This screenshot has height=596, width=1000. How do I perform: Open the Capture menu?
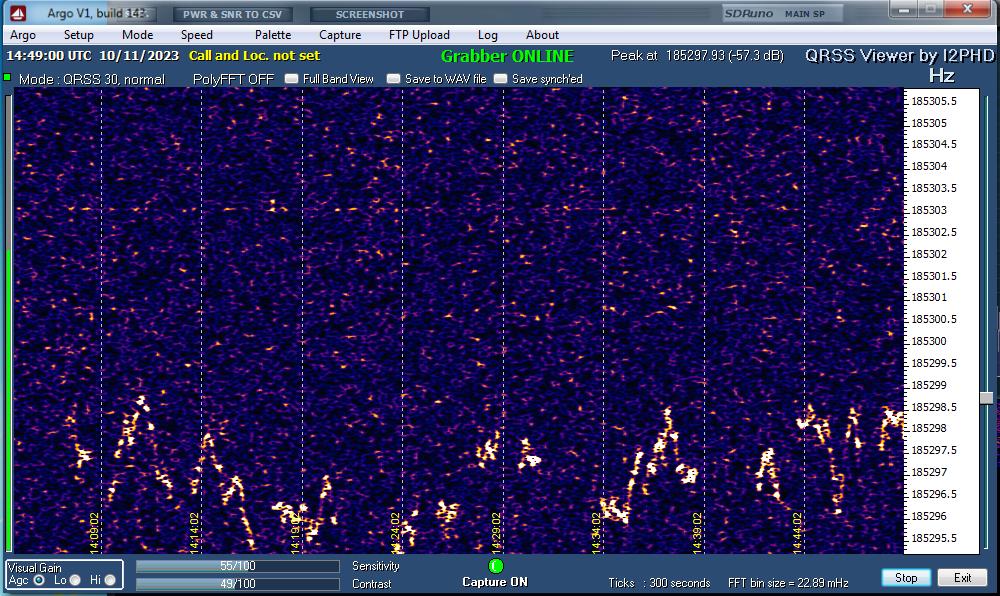340,35
